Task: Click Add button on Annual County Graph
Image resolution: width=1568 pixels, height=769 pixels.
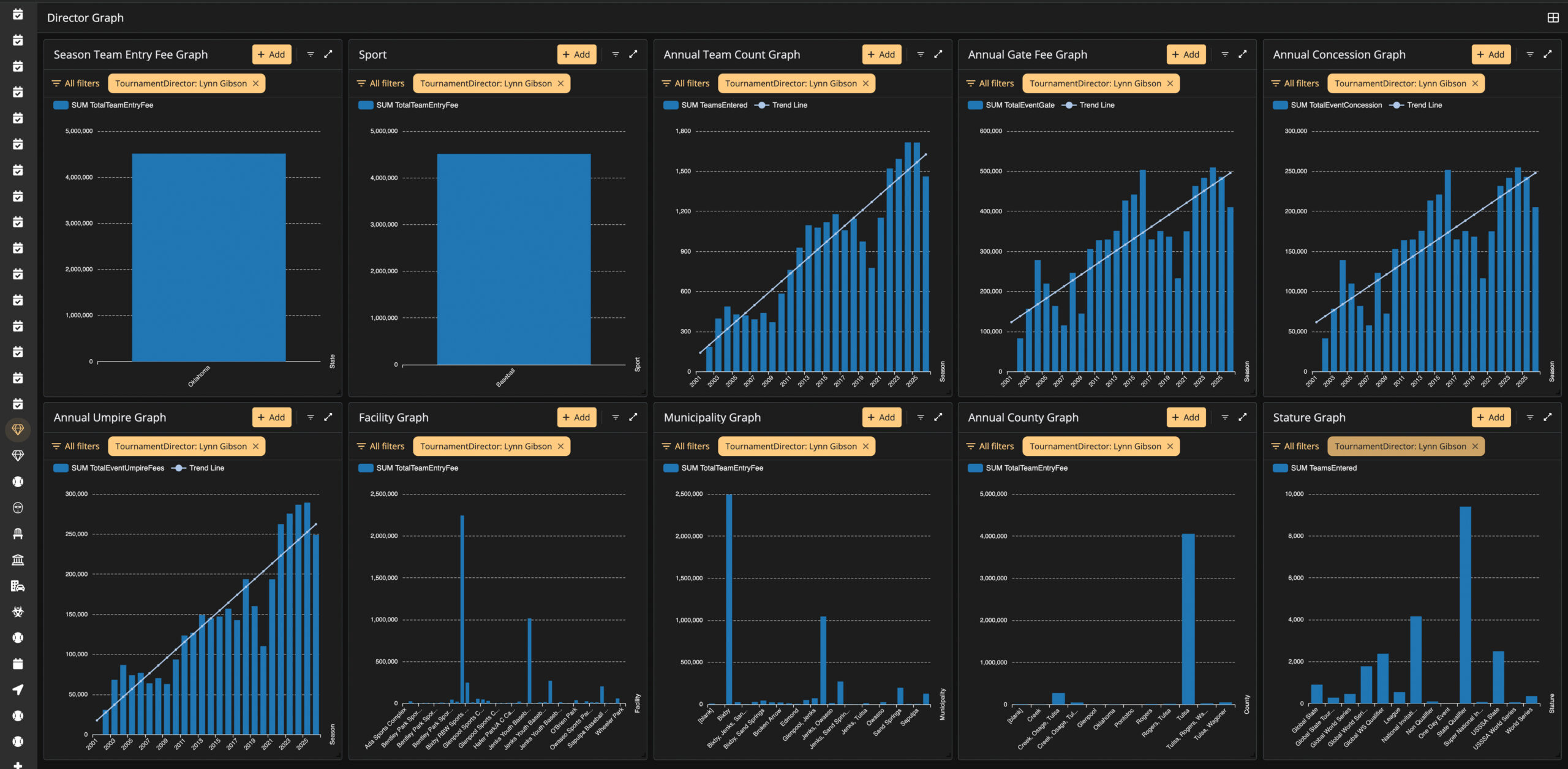Action: 1186,417
